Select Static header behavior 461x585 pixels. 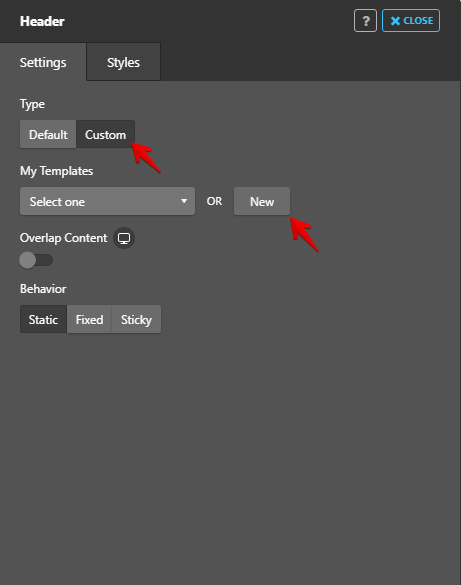click(x=43, y=319)
